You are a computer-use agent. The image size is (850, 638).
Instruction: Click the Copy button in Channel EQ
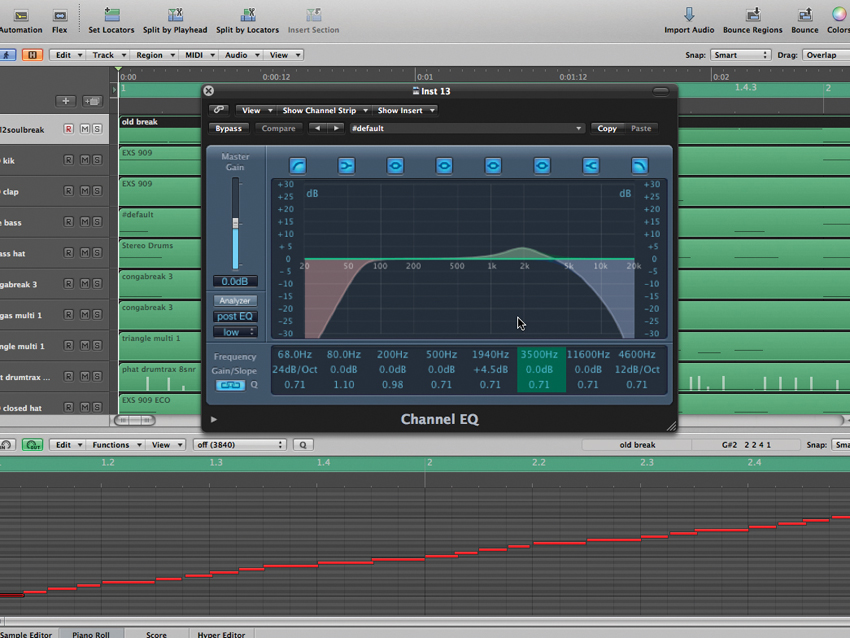click(x=607, y=128)
